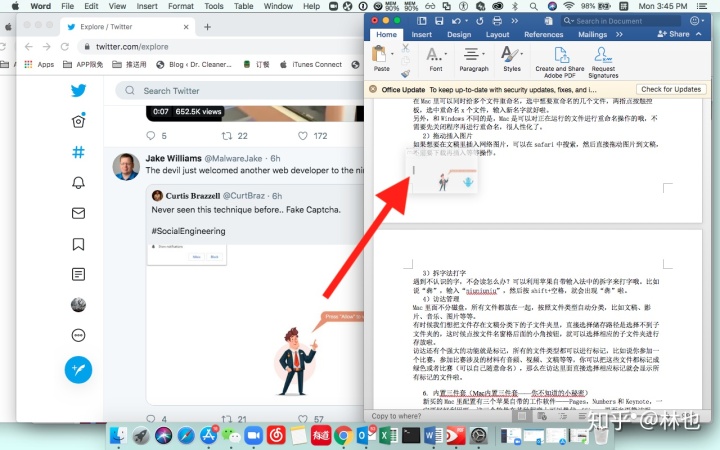Click the blue compose Tweet button

click(79, 370)
